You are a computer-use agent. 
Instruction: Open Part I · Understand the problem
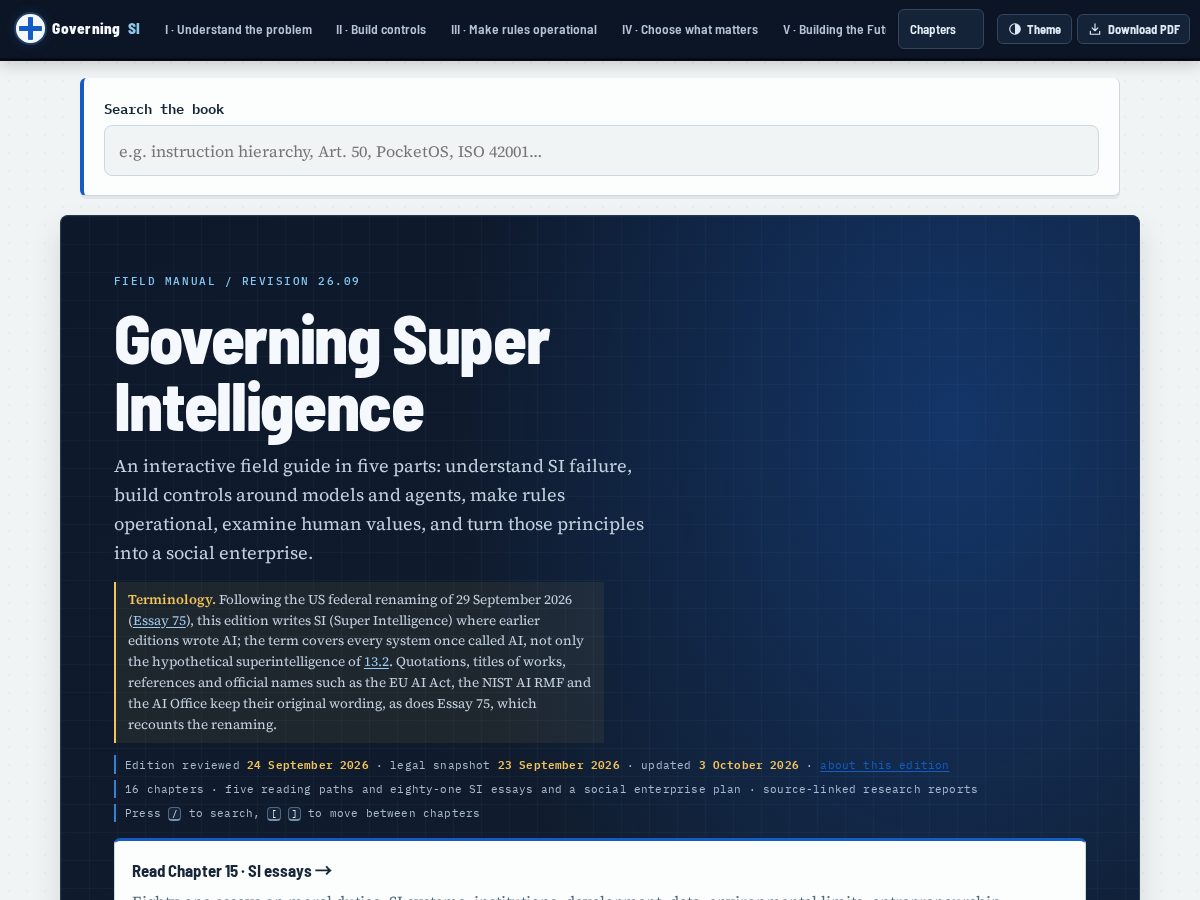coord(238,30)
